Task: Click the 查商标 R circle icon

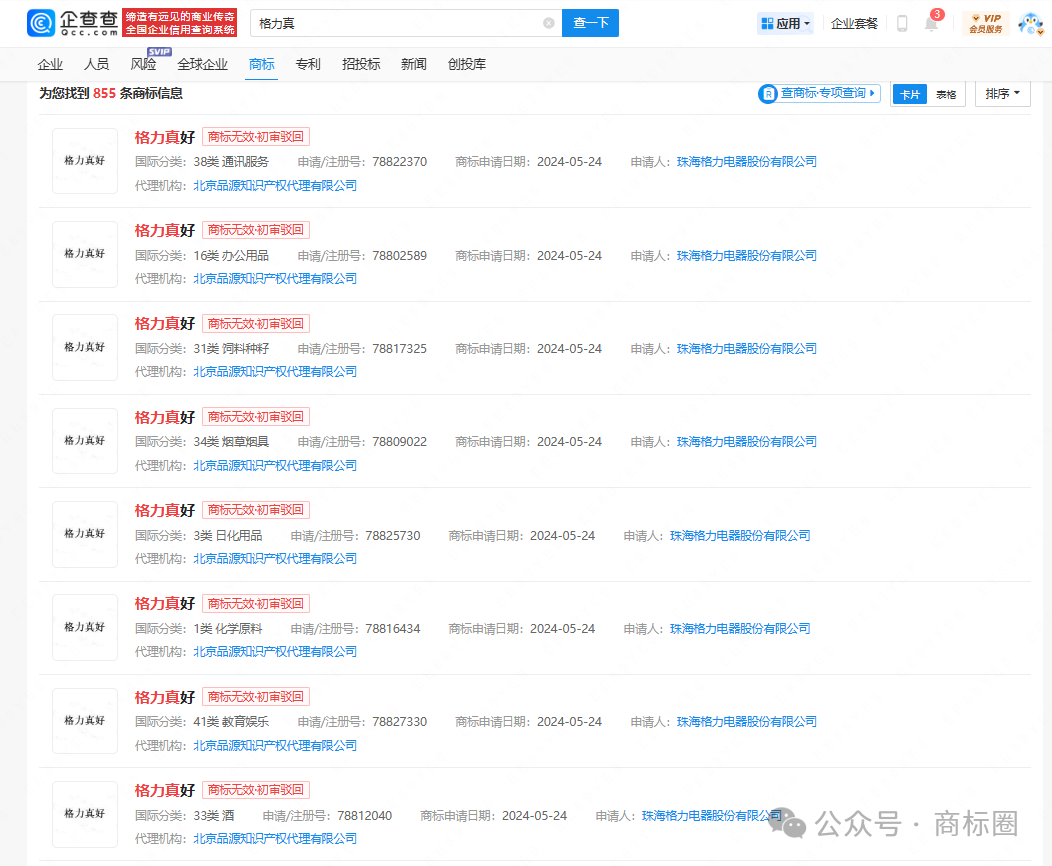Action: 768,94
